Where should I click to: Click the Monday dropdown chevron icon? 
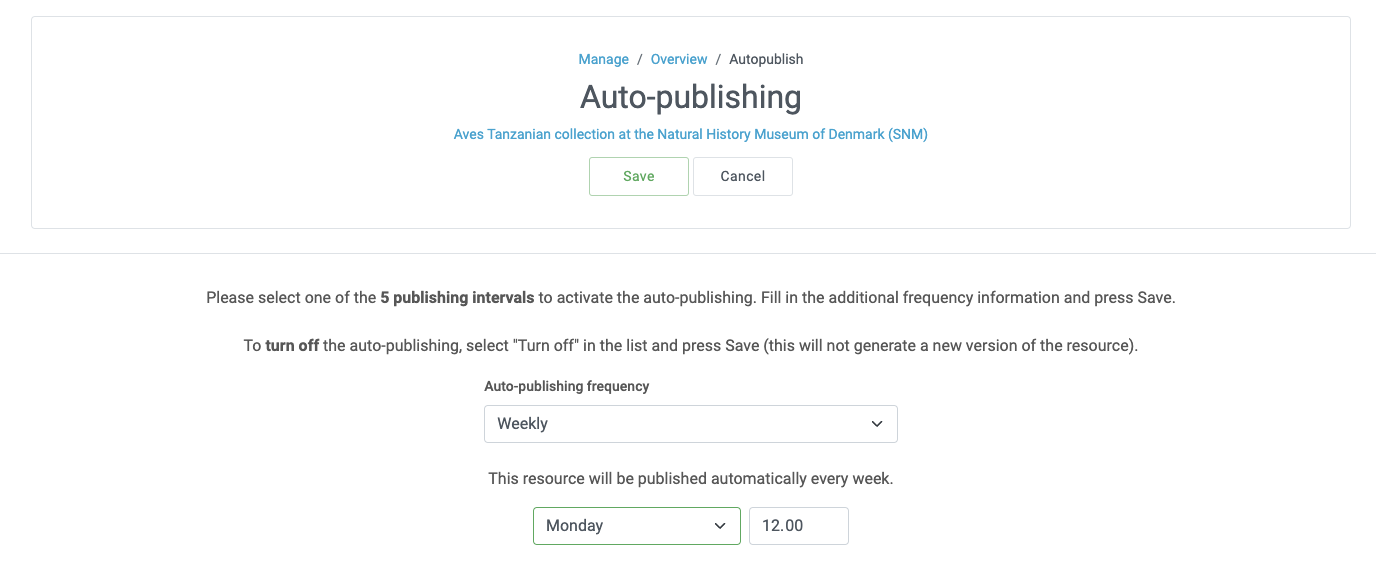719,525
